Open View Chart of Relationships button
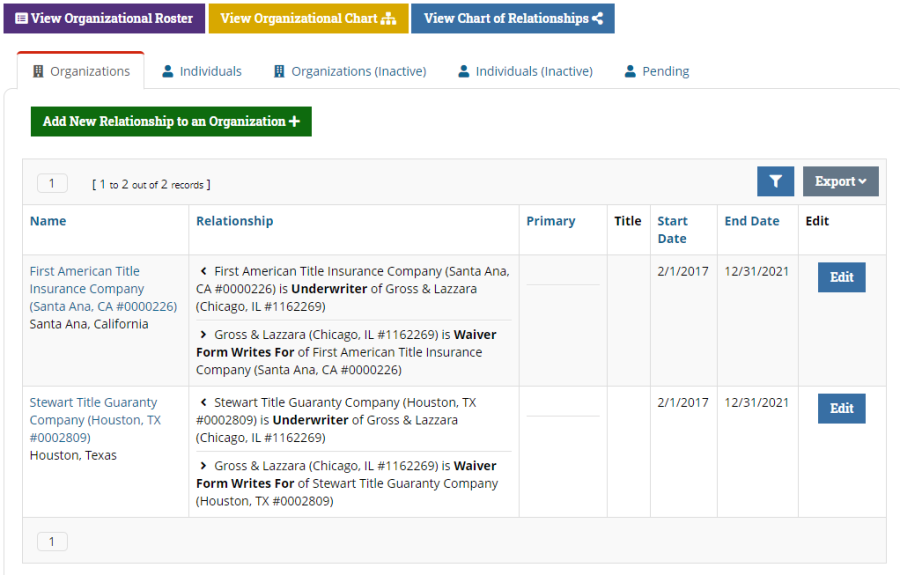The image size is (900, 575). [513, 18]
